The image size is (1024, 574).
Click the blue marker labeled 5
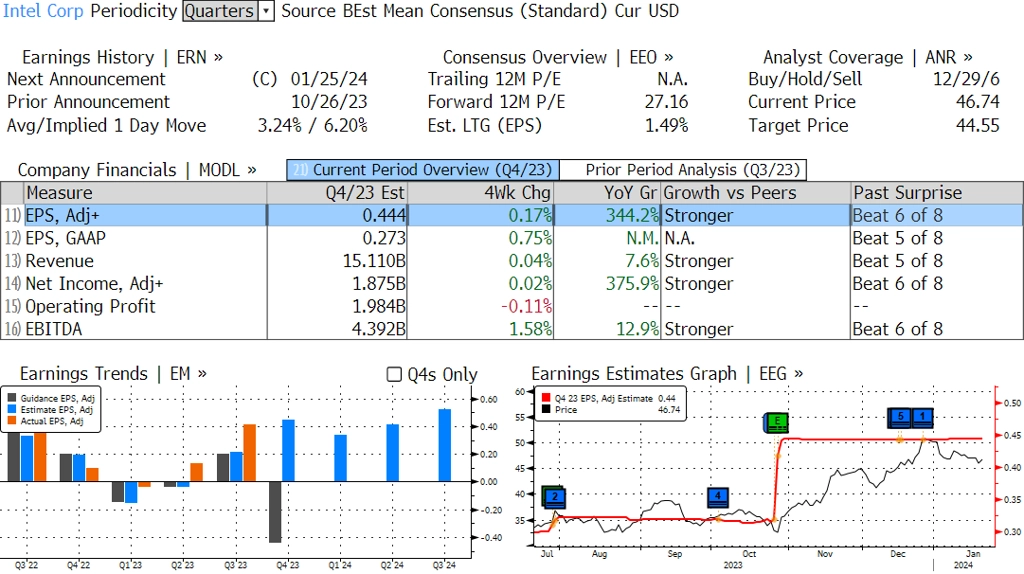tap(900, 417)
